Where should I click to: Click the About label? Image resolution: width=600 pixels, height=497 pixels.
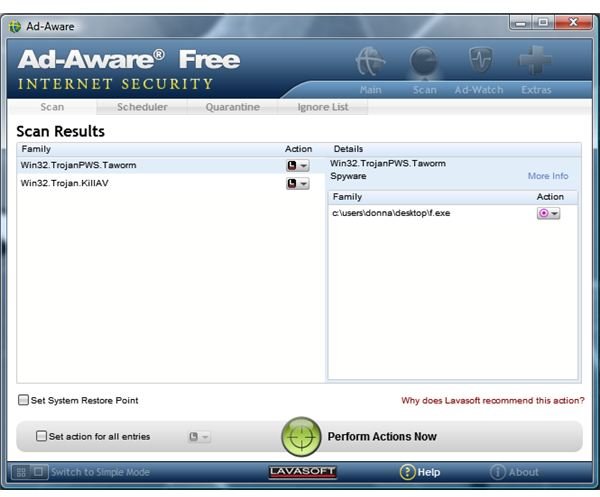pyautogui.click(x=523, y=473)
